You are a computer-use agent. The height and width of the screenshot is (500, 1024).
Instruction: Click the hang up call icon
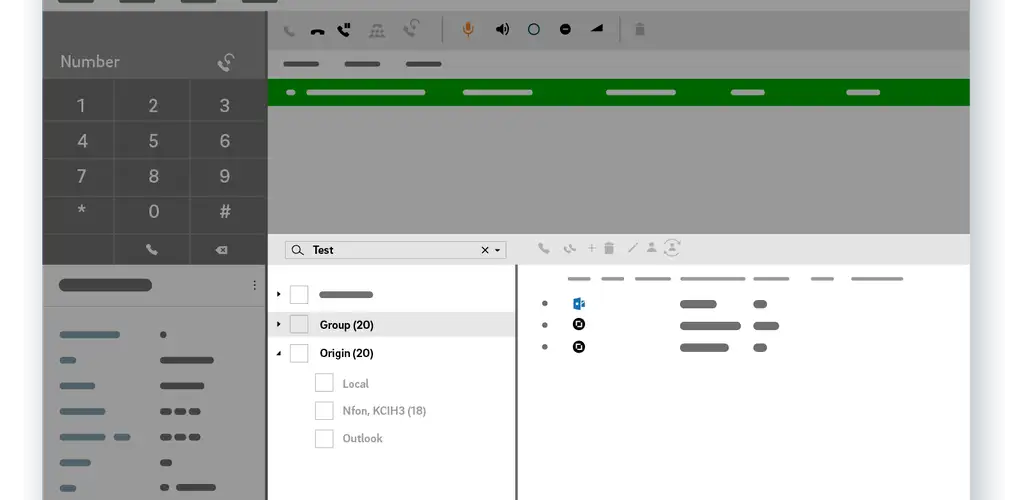[x=317, y=30]
